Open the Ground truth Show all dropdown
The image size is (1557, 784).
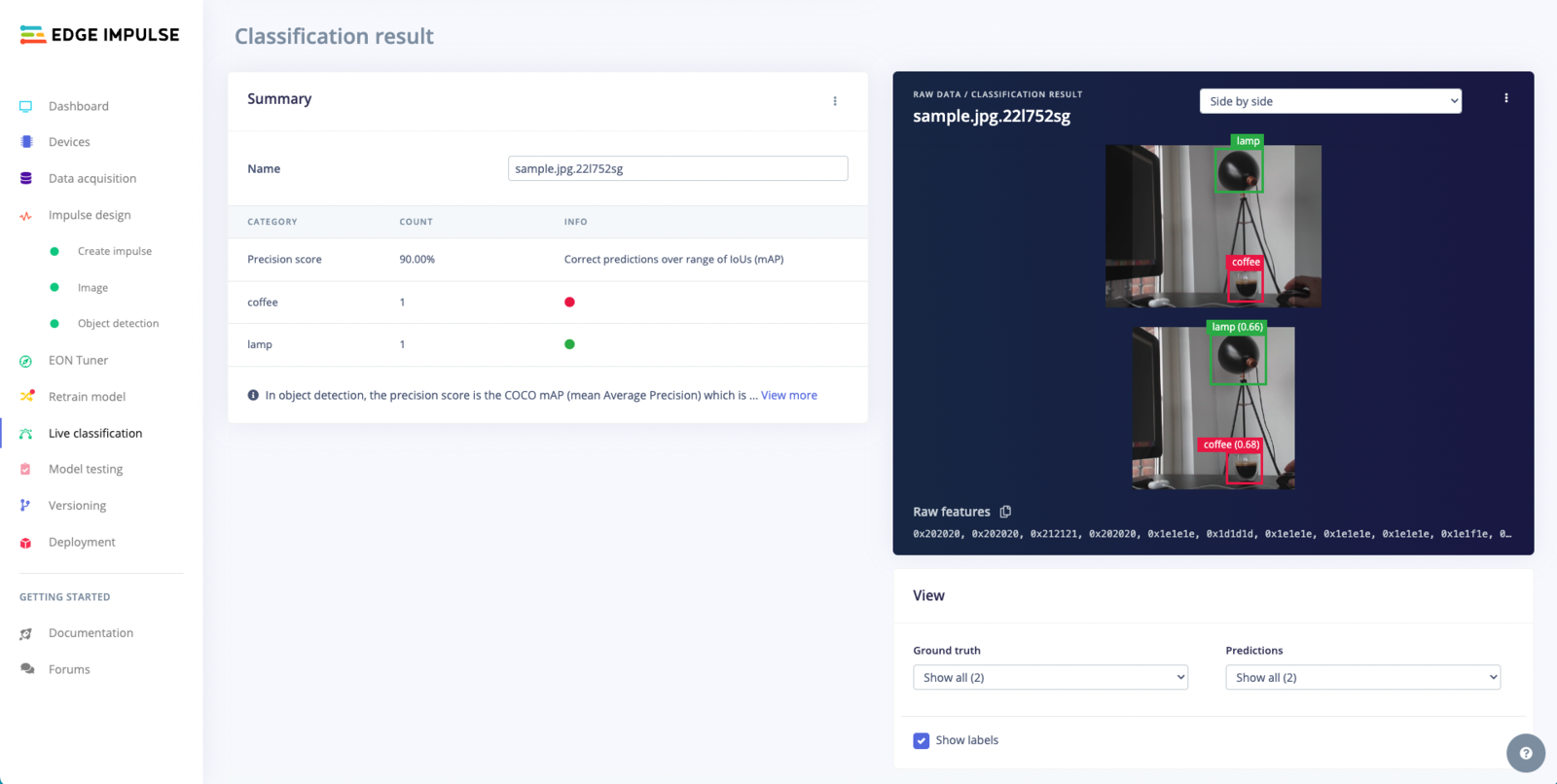point(1050,678)
